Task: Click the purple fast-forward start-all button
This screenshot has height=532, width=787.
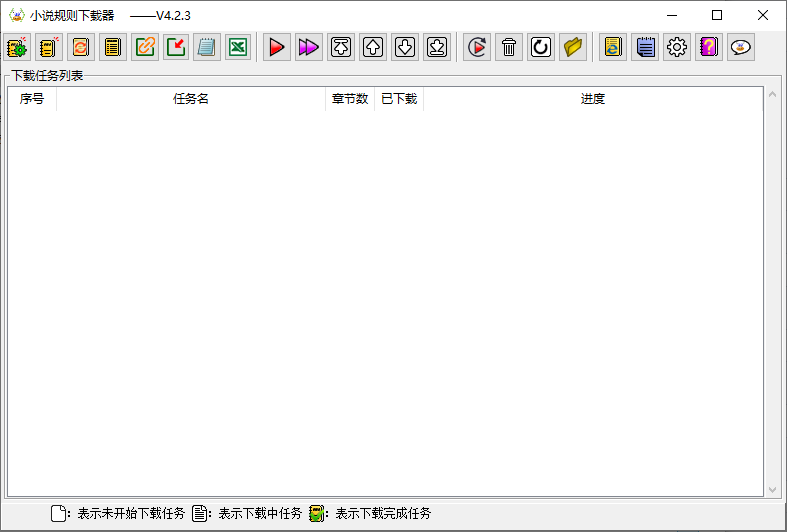Action: pyautogui.click(x=309, y=47)
